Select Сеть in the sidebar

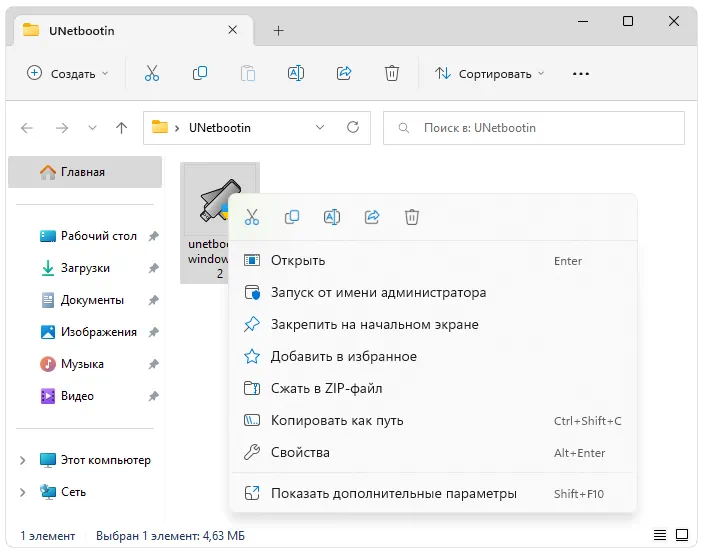pos(63,493)
